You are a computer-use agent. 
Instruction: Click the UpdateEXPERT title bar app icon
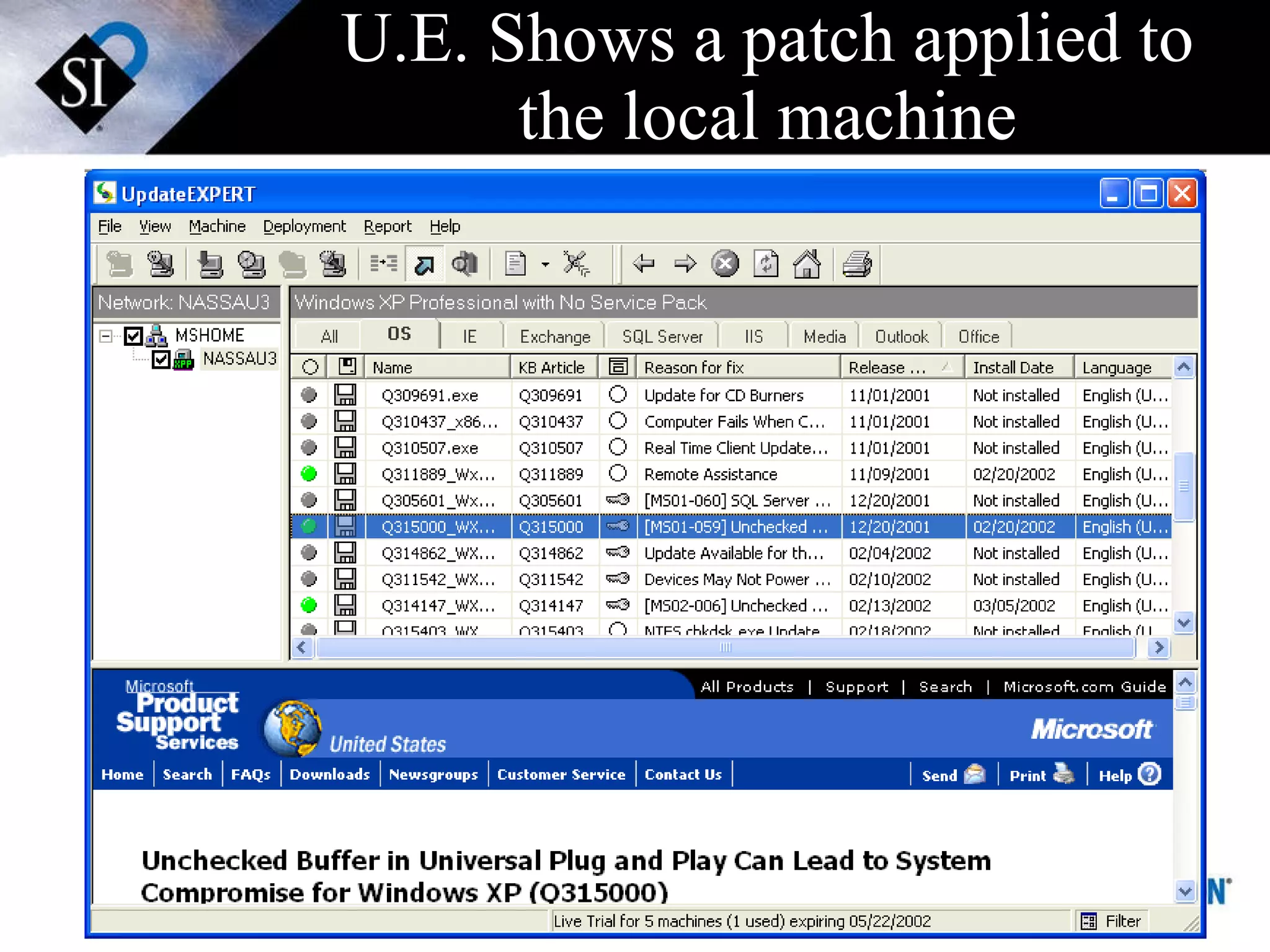click(x=105, y=193)
